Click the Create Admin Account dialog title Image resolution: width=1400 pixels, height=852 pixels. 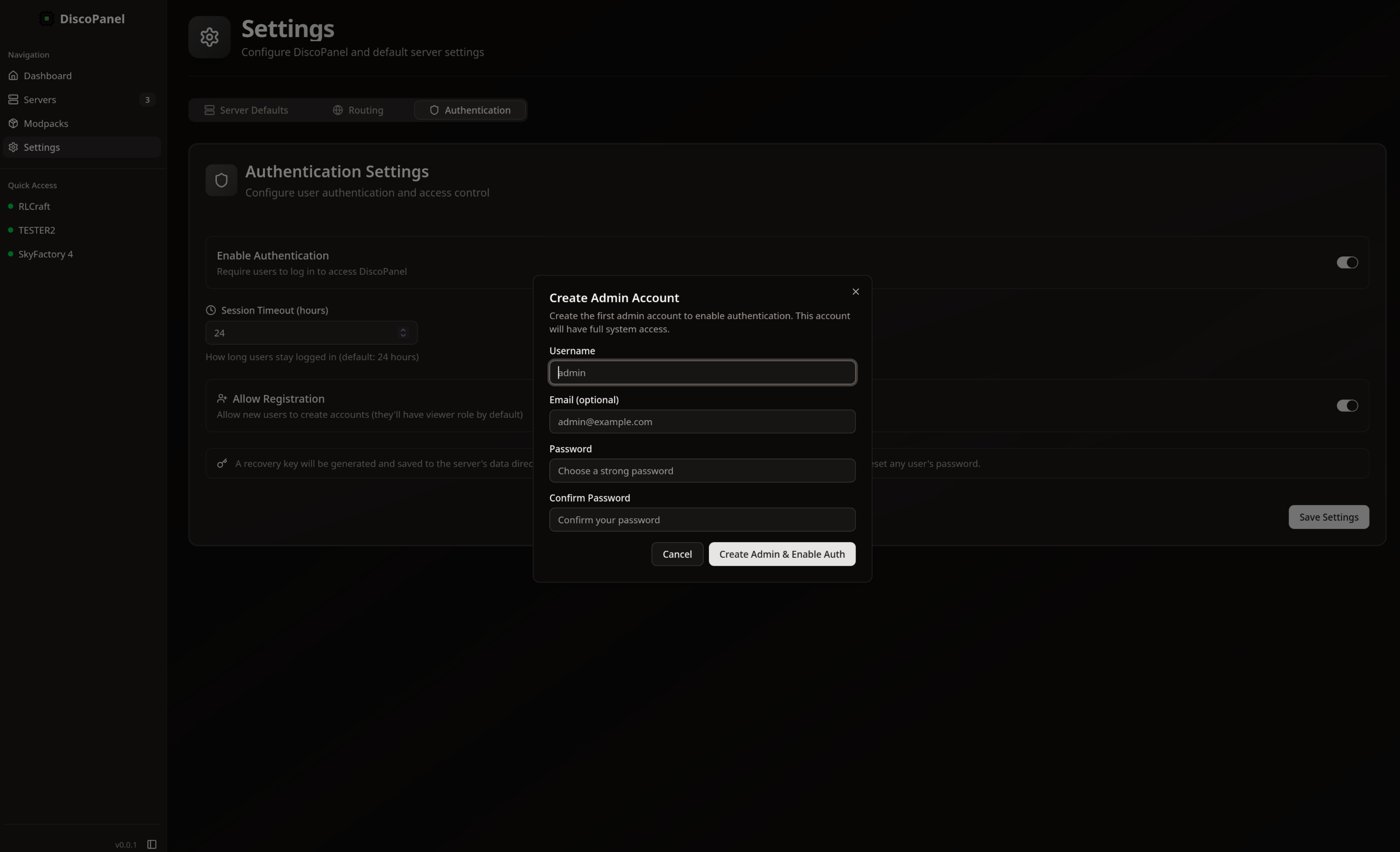614,298
